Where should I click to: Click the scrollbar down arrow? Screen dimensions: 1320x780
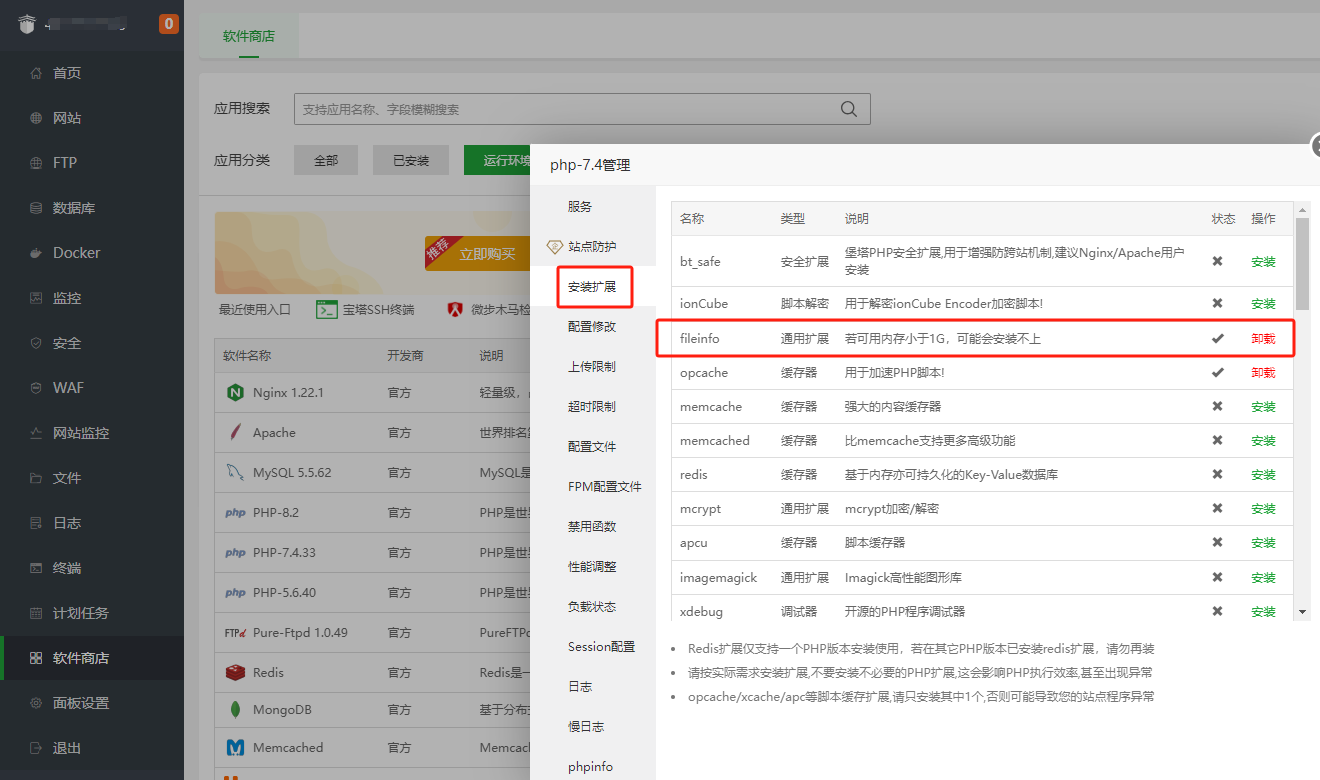(x=1302, y=611)
